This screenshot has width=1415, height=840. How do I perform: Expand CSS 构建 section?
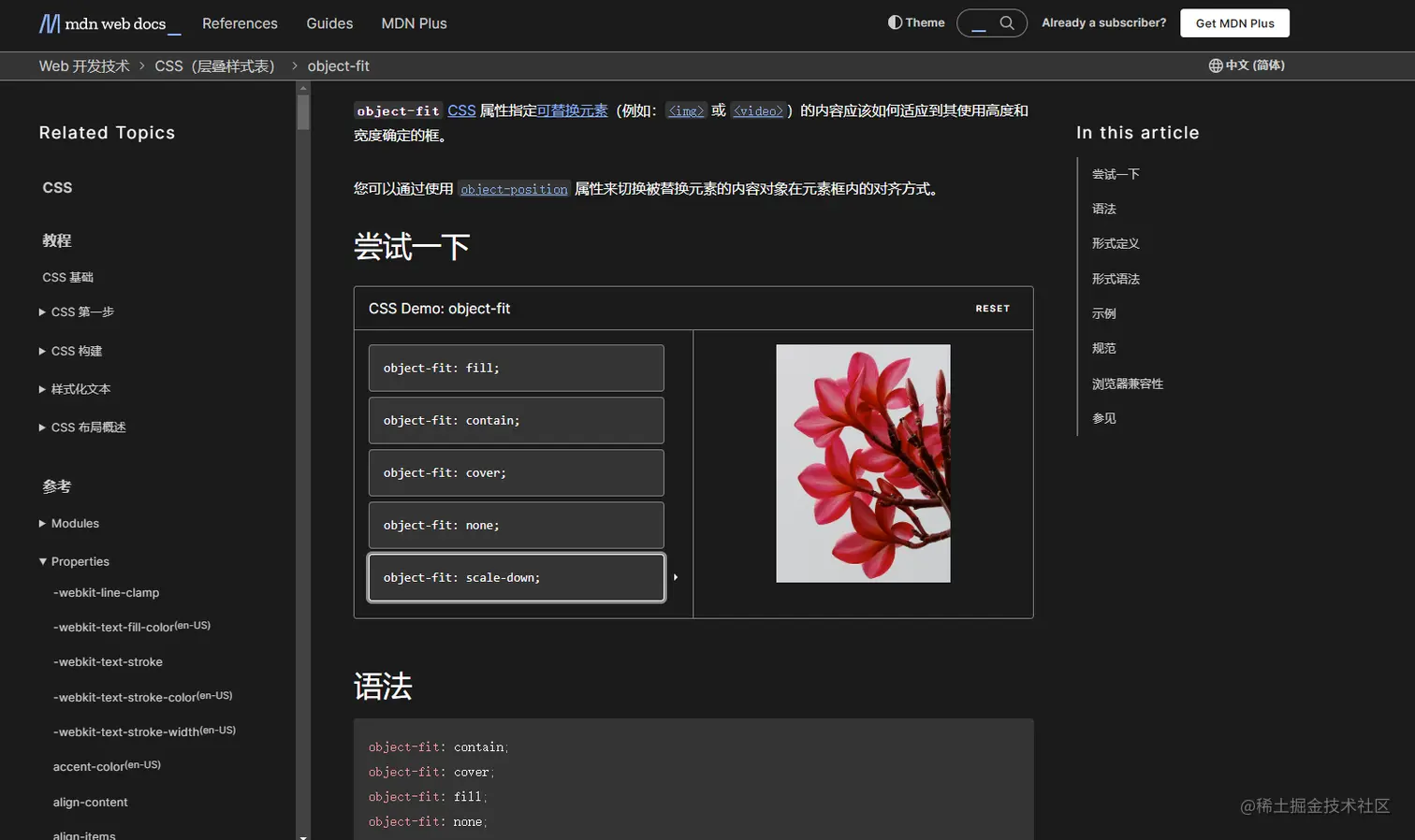coord(71,351)
